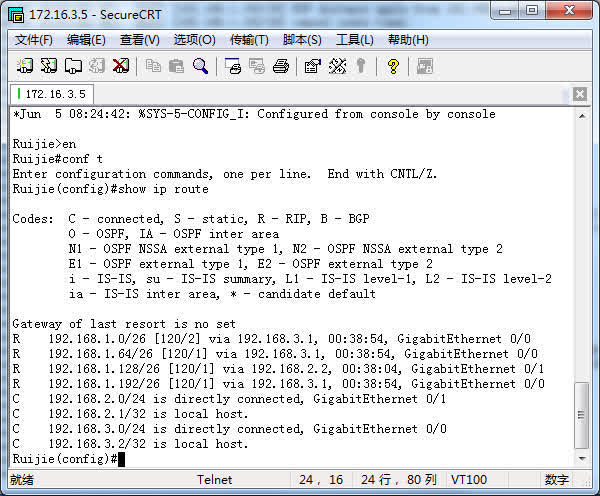Screen dimensions: 600x496
Task: Click the Global Options tools icon
Action: tap(337, 66)
